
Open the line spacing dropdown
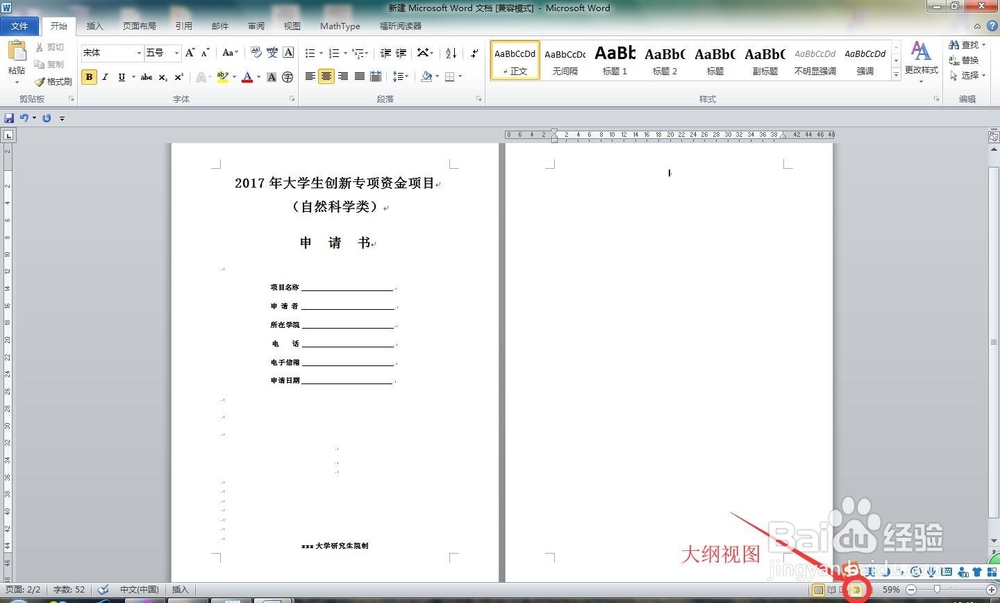400,76
